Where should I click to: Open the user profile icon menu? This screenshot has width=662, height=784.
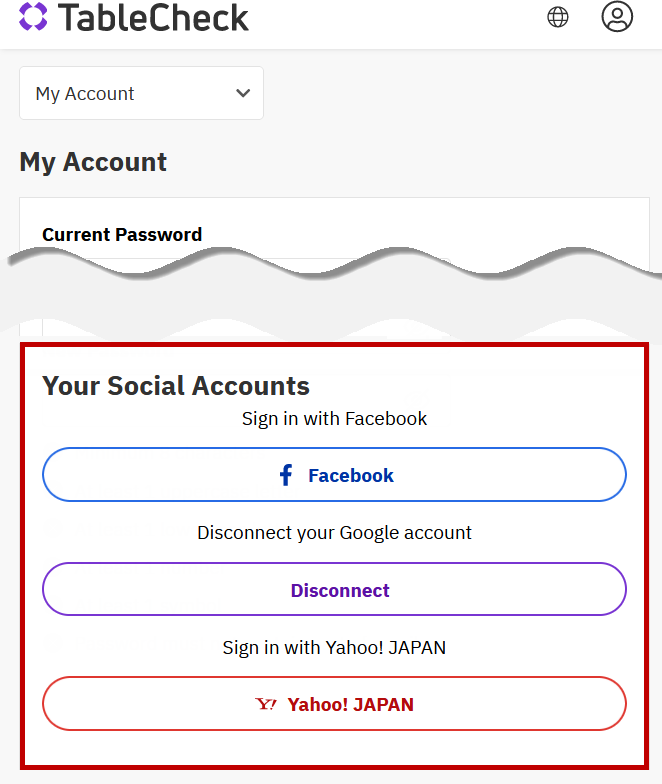coord(617,17)
